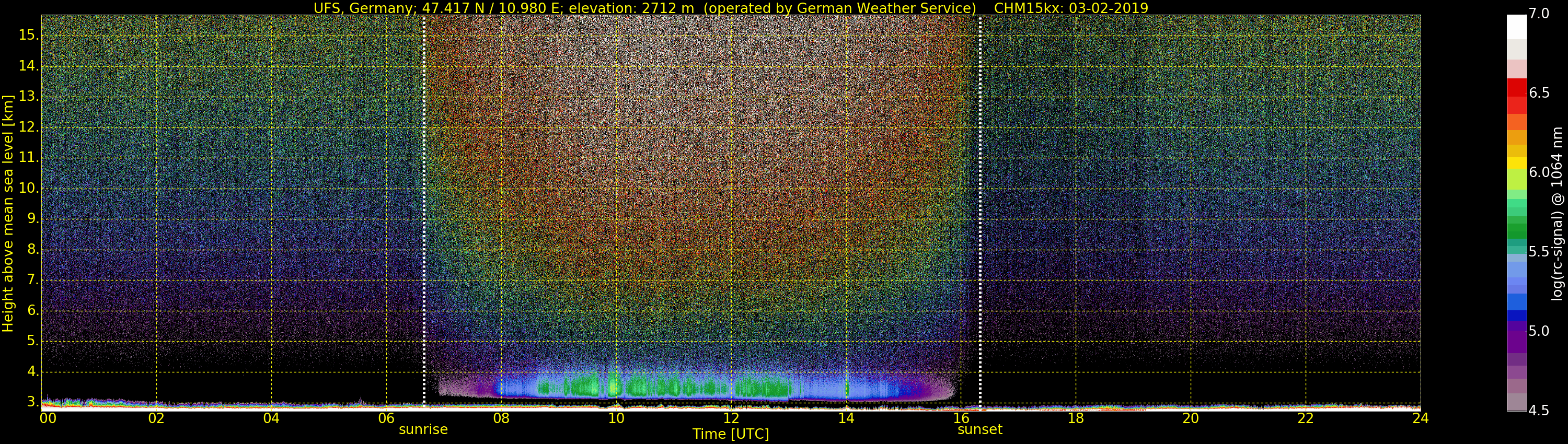Click the x-axis tick label '18'
Viewport: 1568px width, 444px height.
click(1076, 418)
